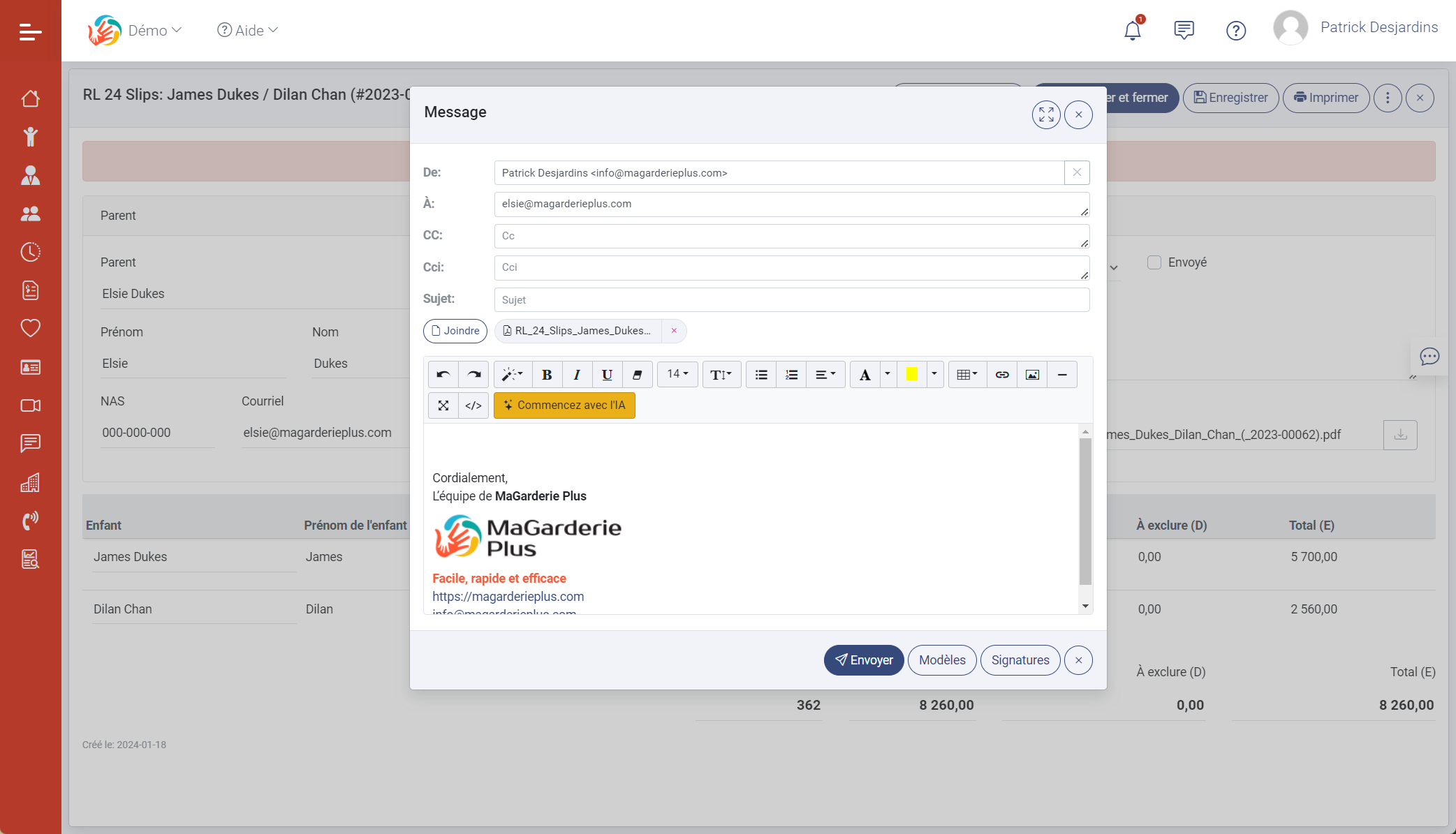
Task: Toggle italic formatting
Action: point(577,375)
